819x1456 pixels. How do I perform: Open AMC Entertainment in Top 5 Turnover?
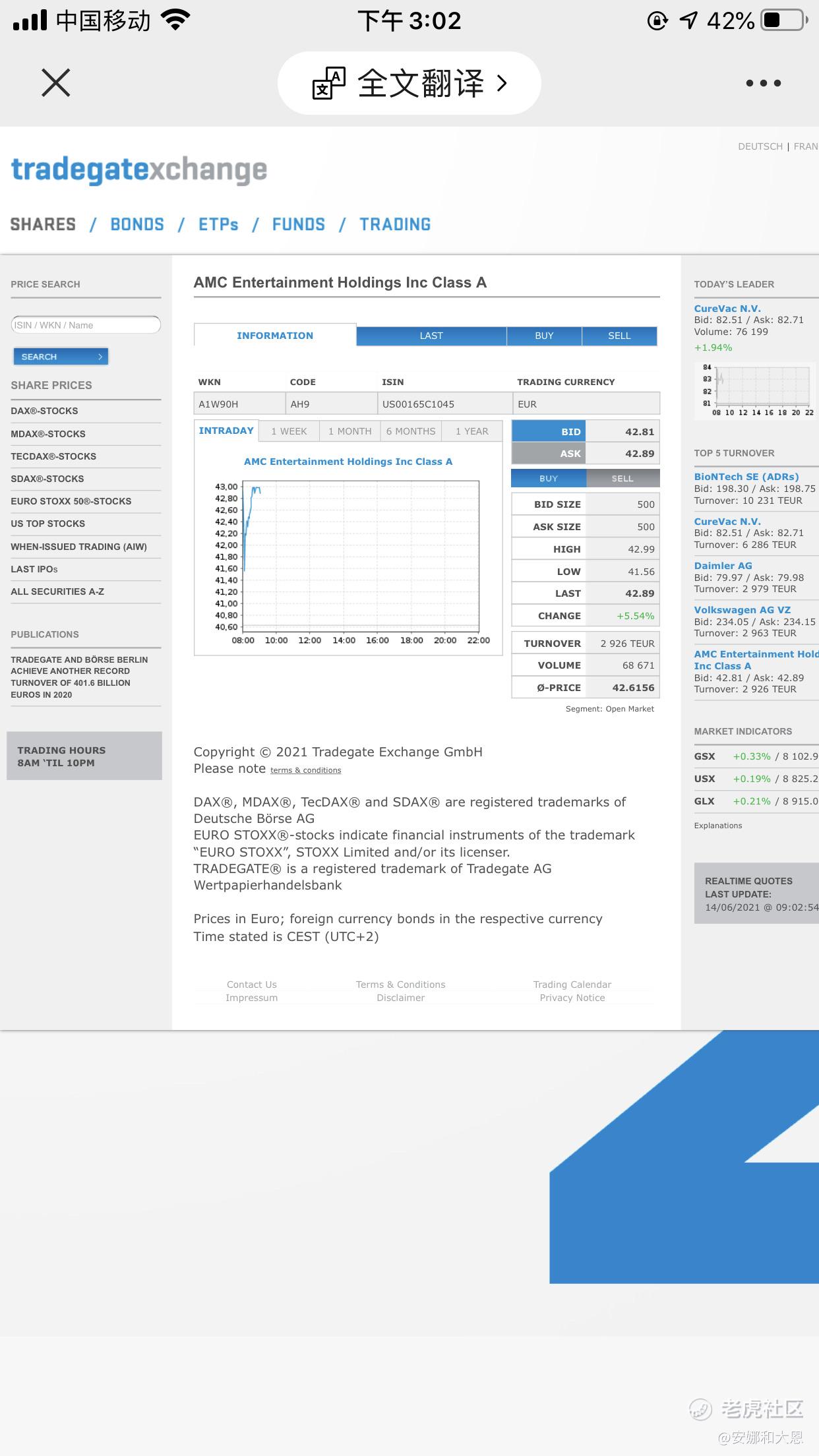[756, 660]
